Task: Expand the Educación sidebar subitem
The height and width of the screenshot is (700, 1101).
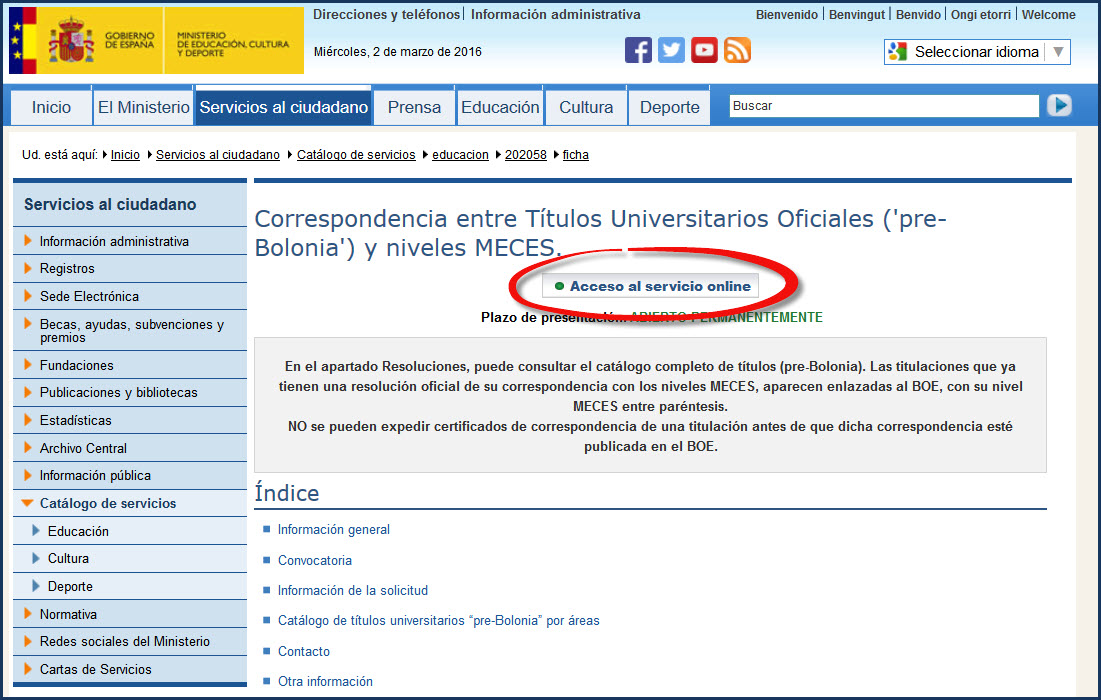Action: tap(78, 531)
